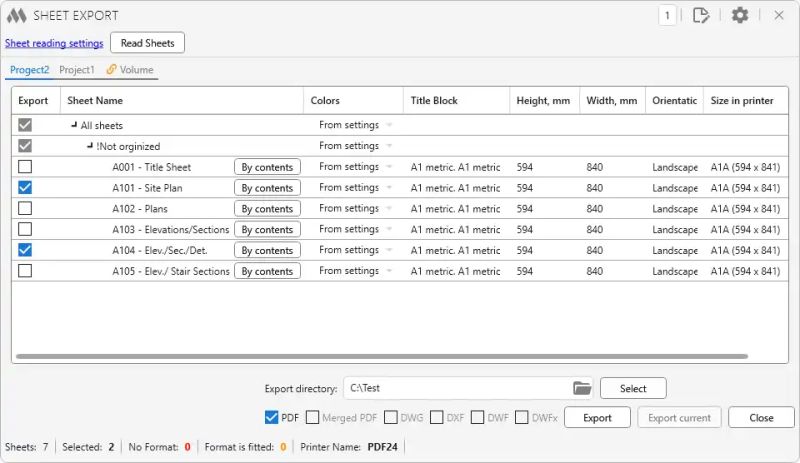This screenshot has height=463, width=800.
Task: Click By contents for A001 - Title Sheet
Action: point(267,167)
